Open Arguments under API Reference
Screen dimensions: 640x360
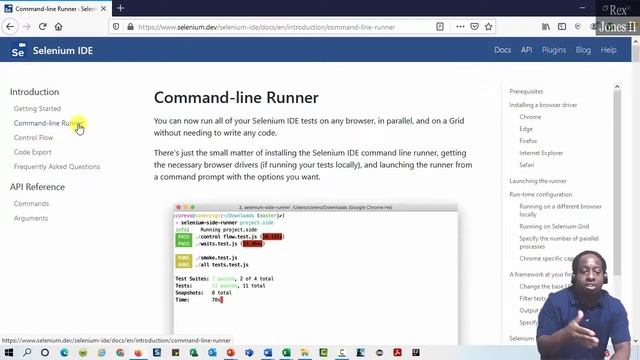(31, 218)
